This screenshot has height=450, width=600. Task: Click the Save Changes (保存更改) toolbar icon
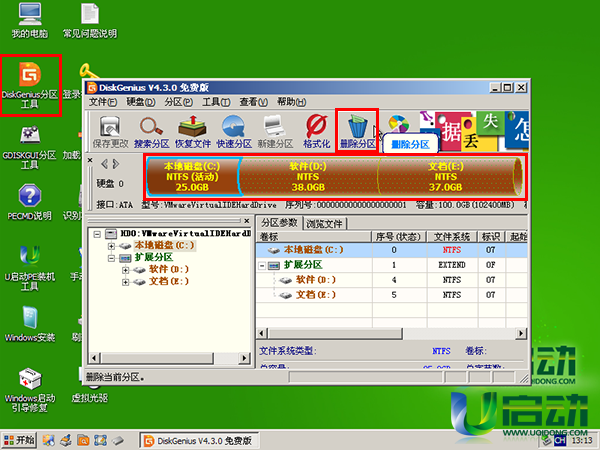[x=110, y=132]
